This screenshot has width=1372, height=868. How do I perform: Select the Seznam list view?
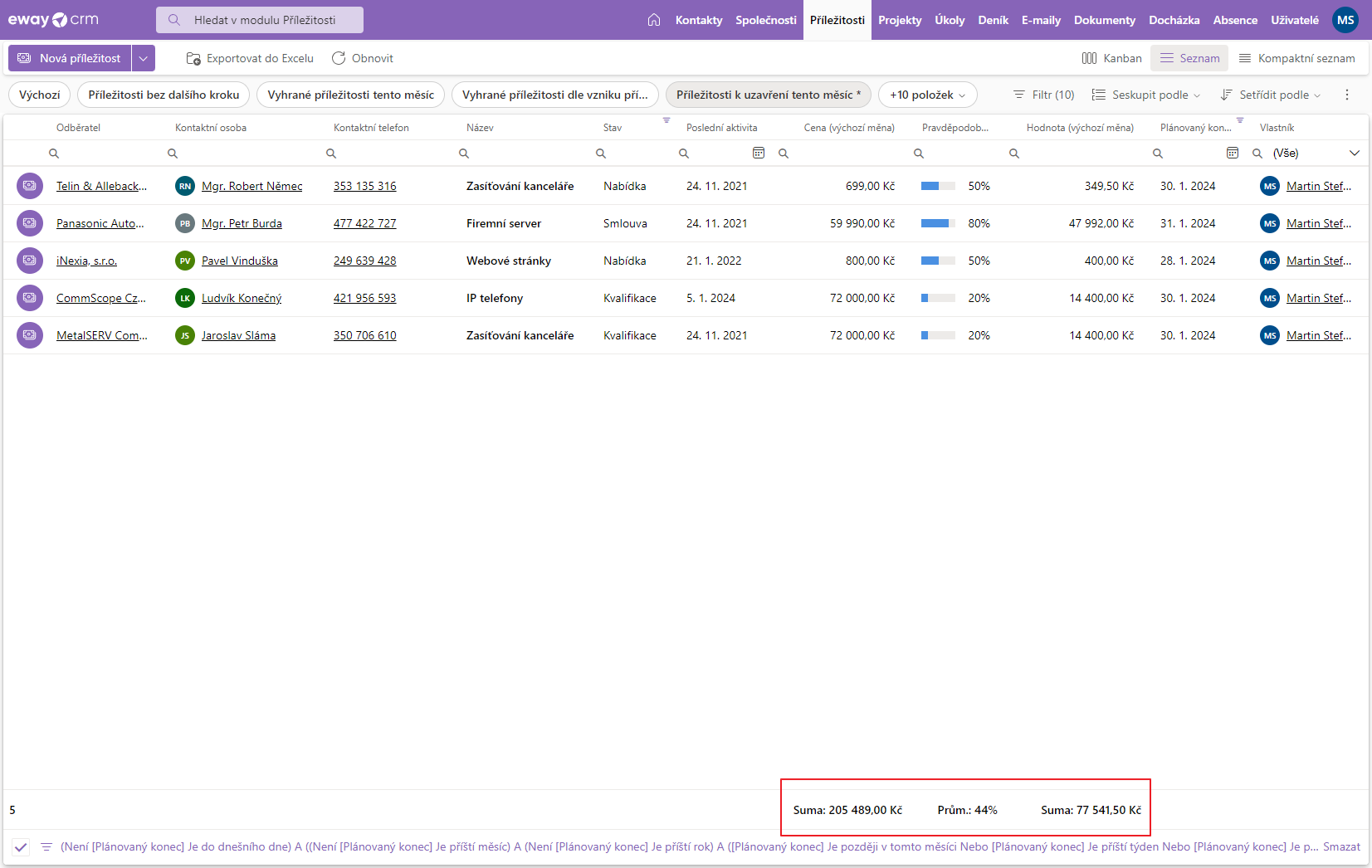pyautogui.click(x=1189, y=58)
